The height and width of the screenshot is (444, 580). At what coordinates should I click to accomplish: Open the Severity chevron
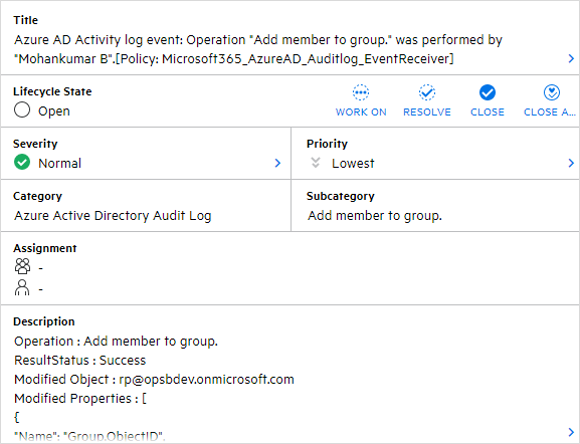pyautogui.click(x=278, y=163)
